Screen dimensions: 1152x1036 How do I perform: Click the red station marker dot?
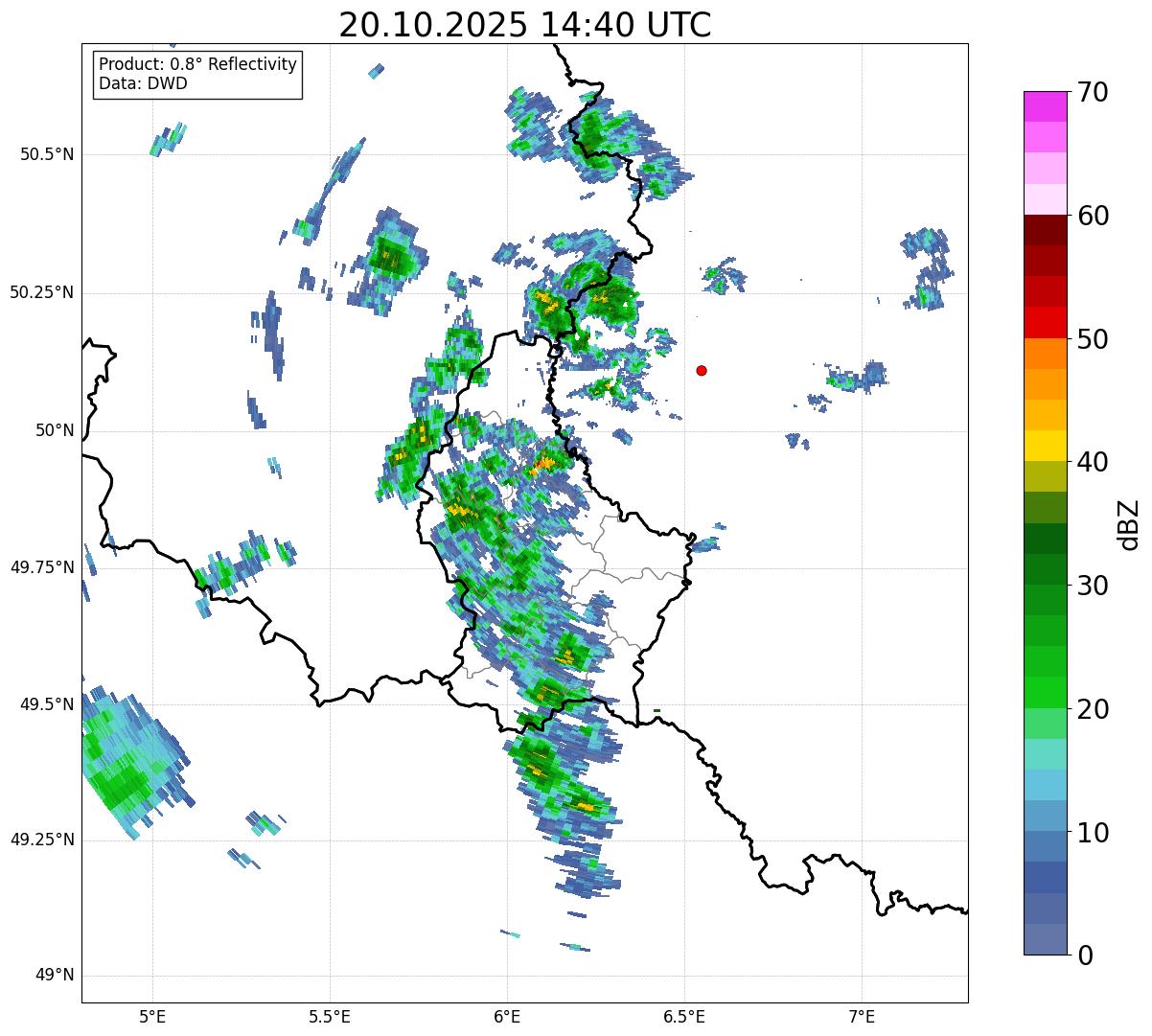[702, 370]
